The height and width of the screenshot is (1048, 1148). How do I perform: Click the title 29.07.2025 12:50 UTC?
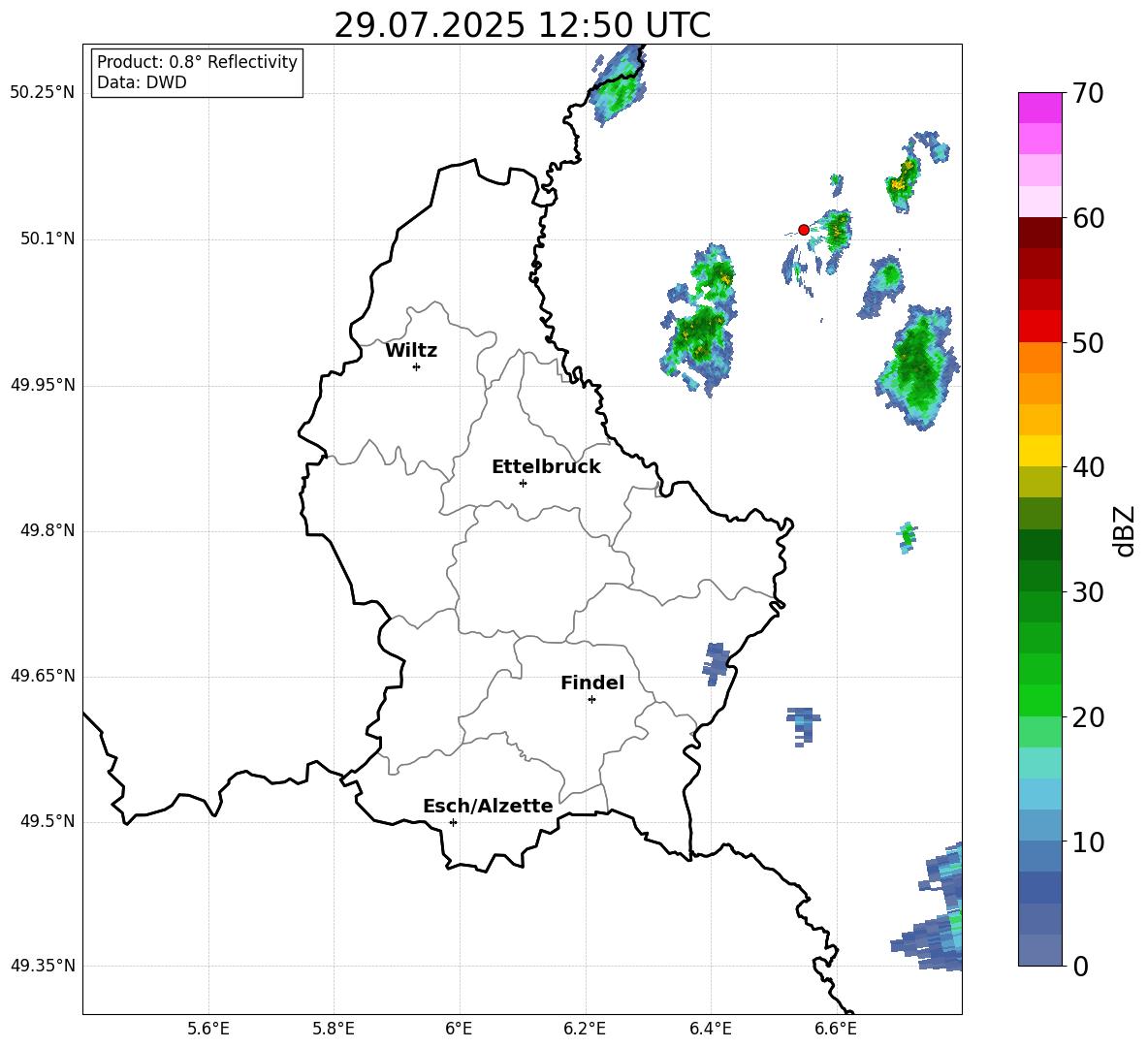point(522,25)
